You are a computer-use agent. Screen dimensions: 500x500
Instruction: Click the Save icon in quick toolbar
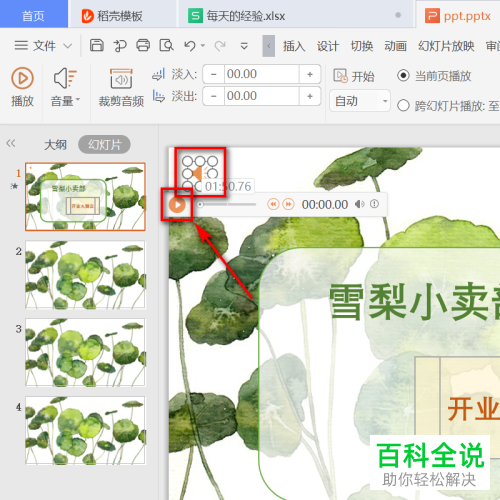click(x=97, y=45)
